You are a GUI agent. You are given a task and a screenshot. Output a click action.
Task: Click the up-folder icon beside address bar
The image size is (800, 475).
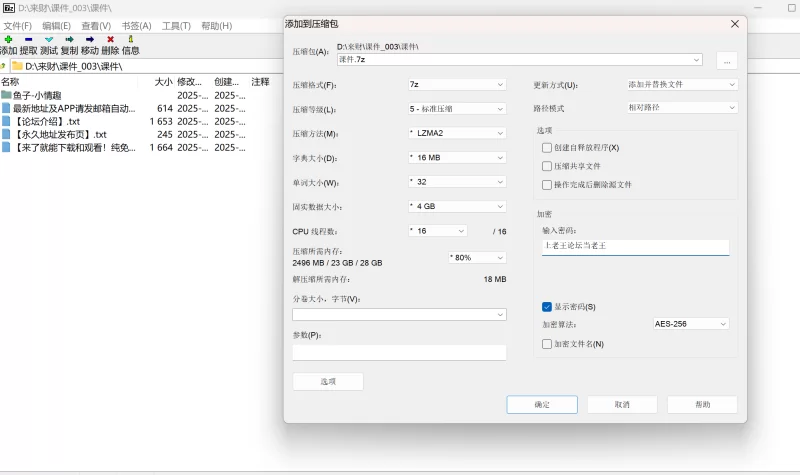[x=3, y=66]
